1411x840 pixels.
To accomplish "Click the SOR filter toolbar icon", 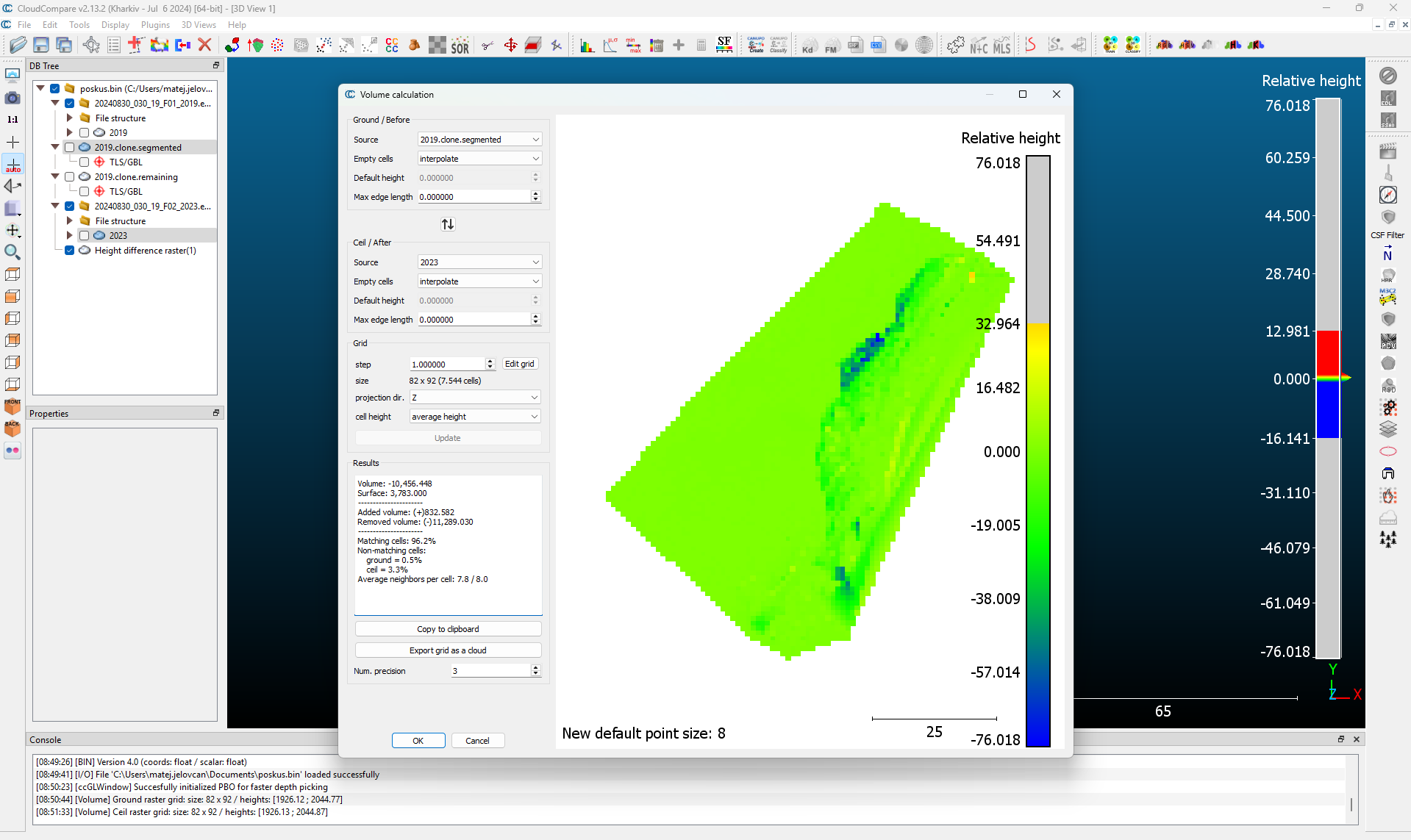I will coord(460,46).
